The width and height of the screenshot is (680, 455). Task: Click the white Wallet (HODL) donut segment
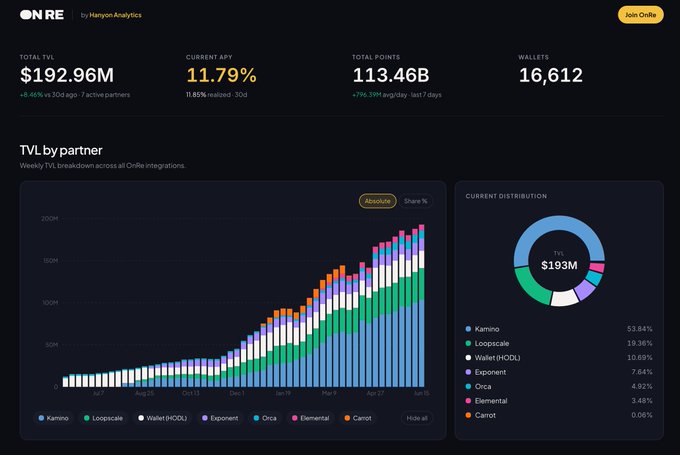(564, 298)
